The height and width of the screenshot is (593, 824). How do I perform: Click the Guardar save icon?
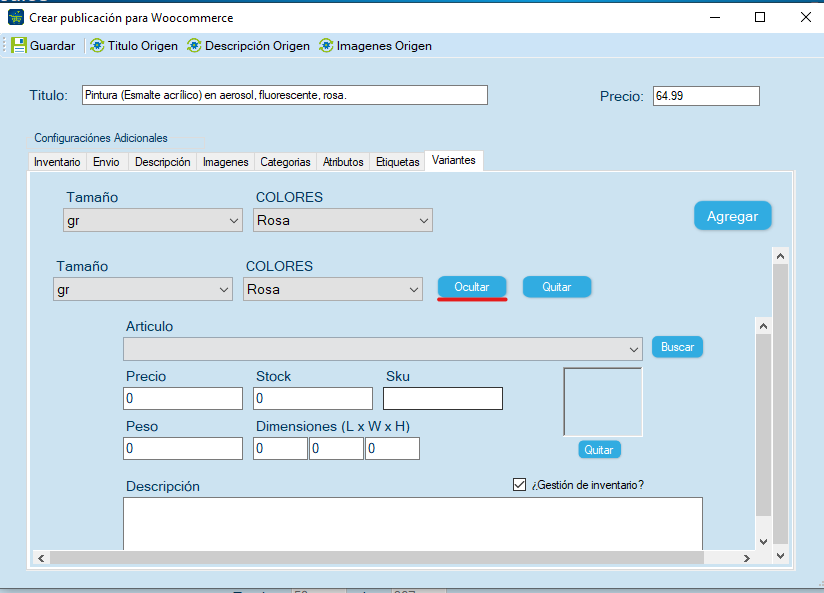pos(19,46)
